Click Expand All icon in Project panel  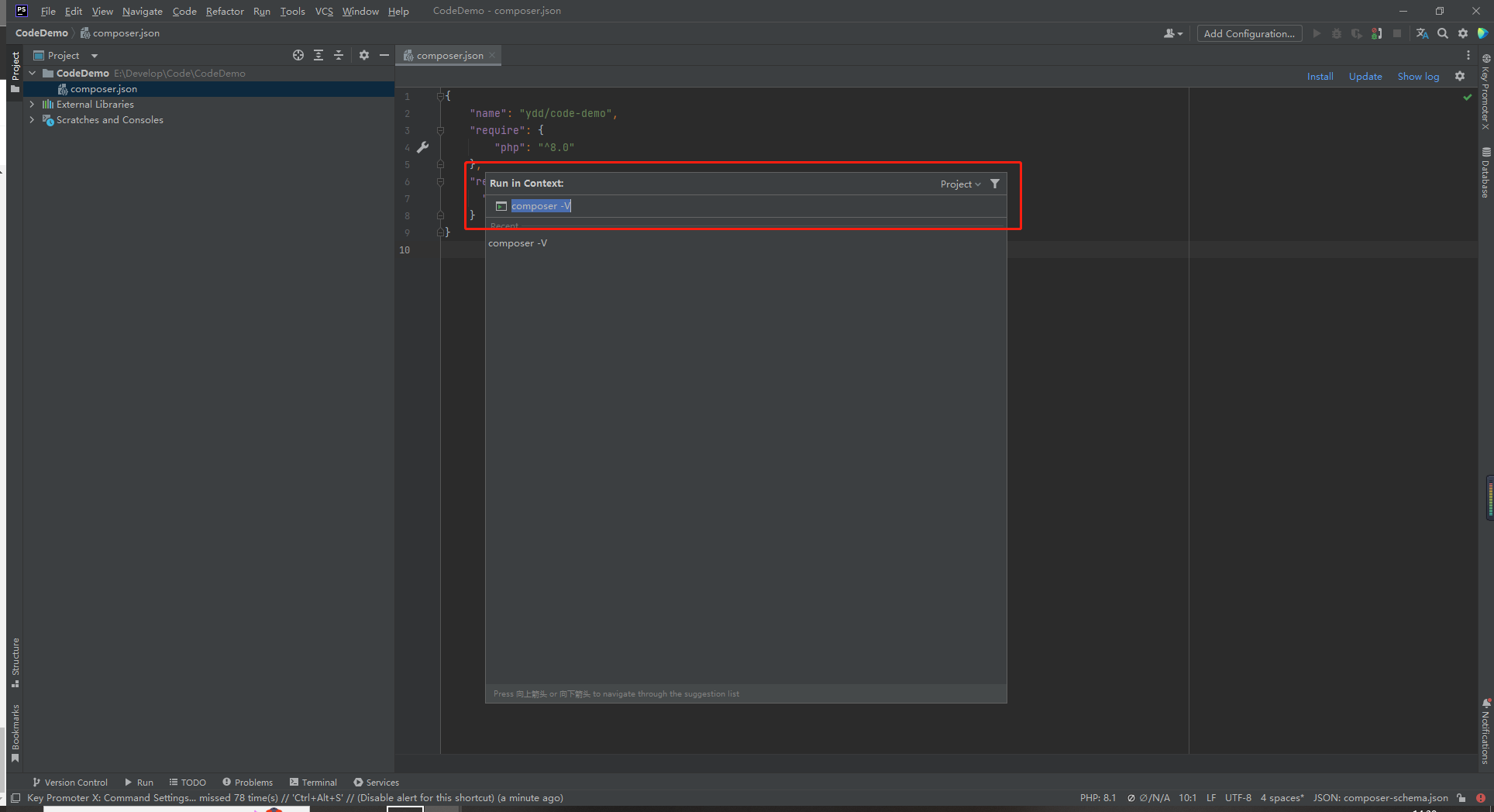click(x=318, y=55)
